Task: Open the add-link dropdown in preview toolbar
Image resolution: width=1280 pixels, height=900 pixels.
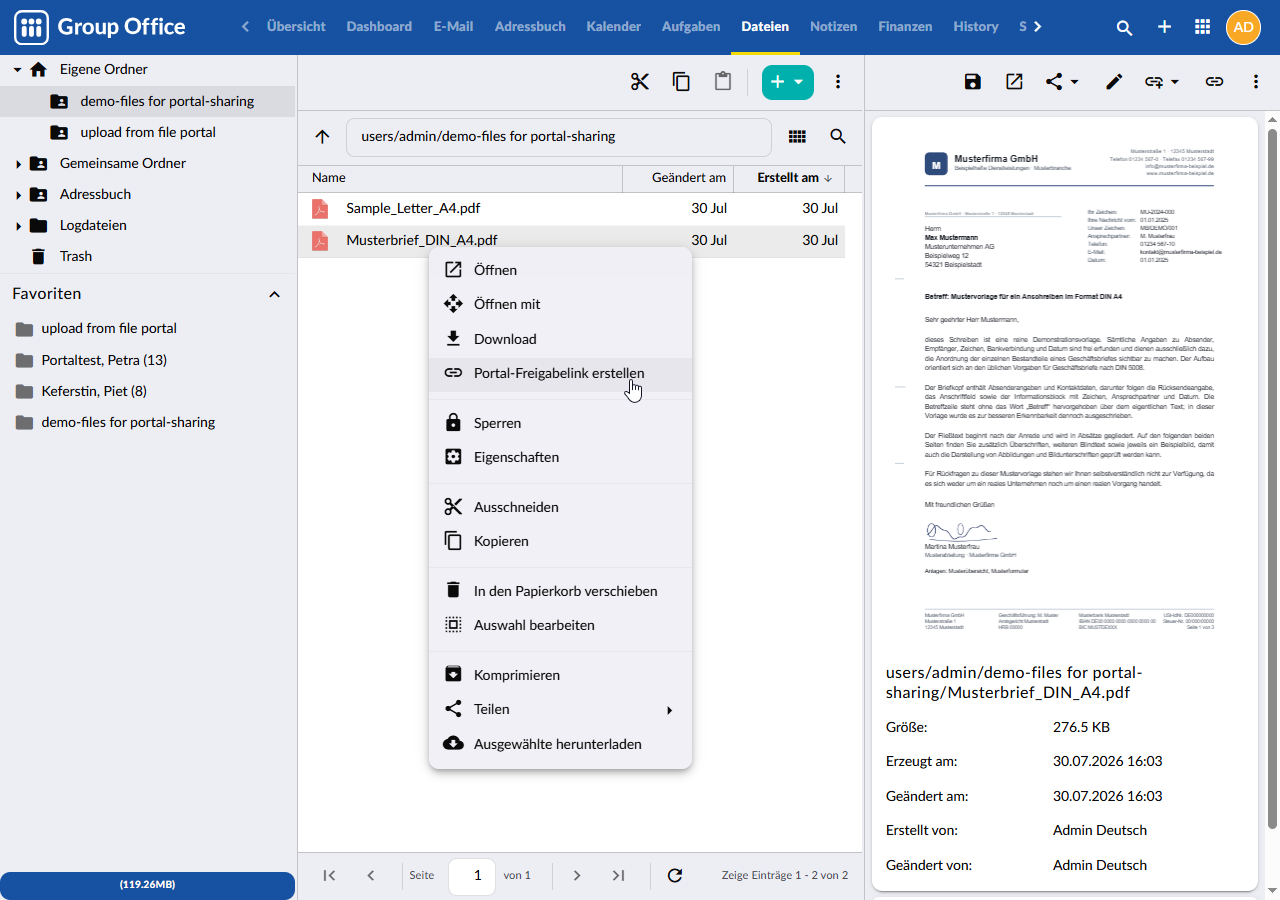Action: click(1162, 82)
